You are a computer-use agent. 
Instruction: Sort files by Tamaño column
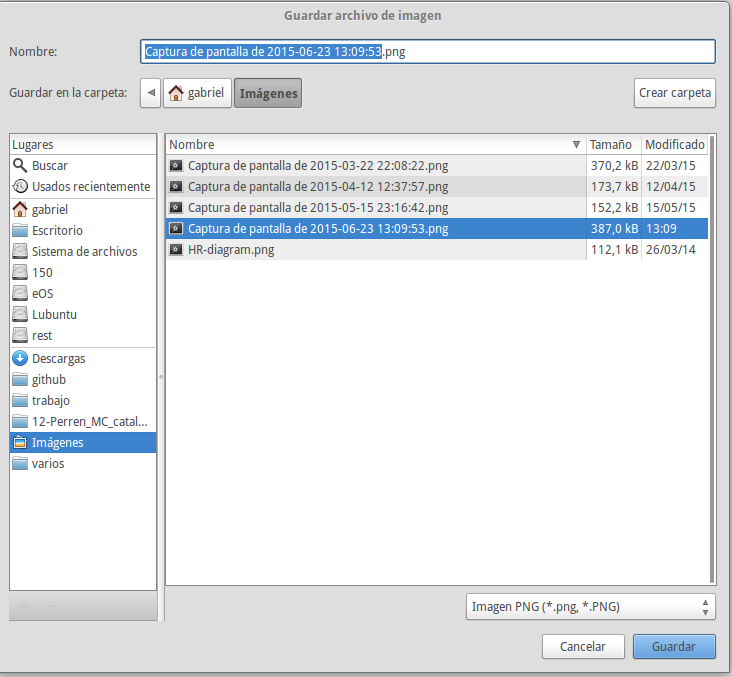tap(613, 145)
